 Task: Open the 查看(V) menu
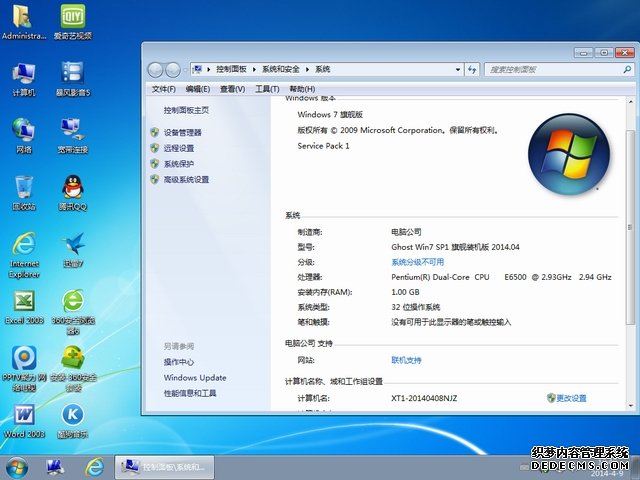click(232, 89)
